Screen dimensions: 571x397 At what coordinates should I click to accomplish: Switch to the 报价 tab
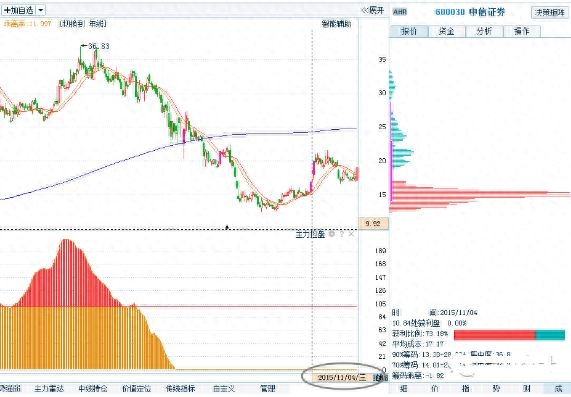click(x=409, y=31)
